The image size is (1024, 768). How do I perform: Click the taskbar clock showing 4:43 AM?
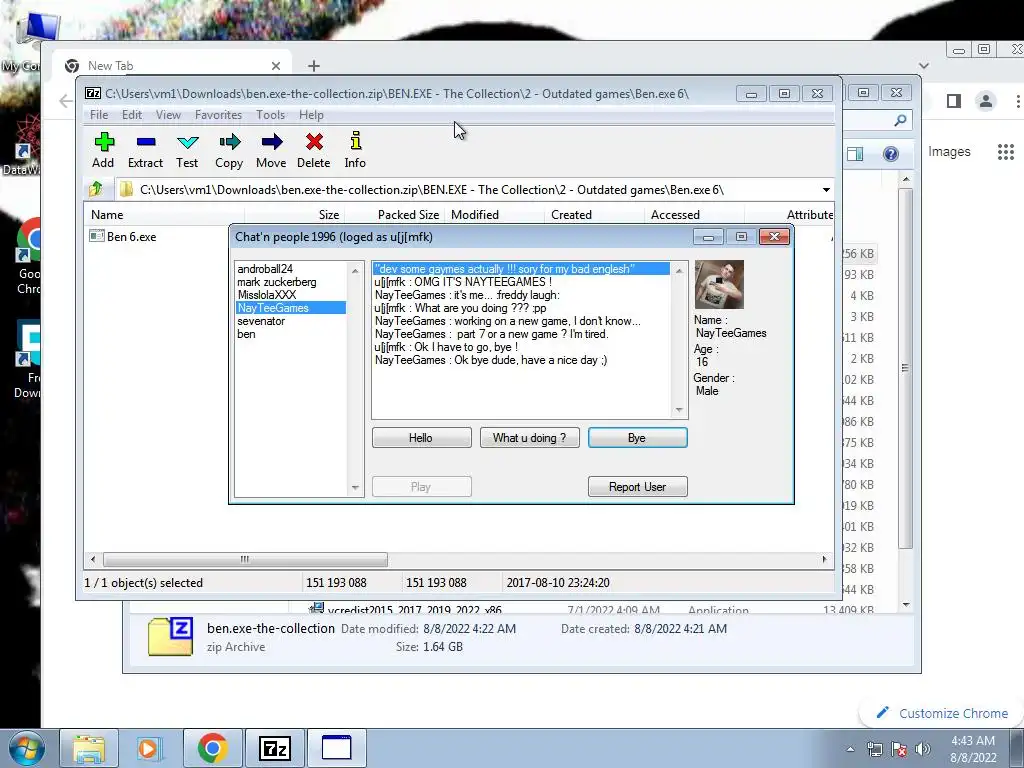[x=973, y=748]
